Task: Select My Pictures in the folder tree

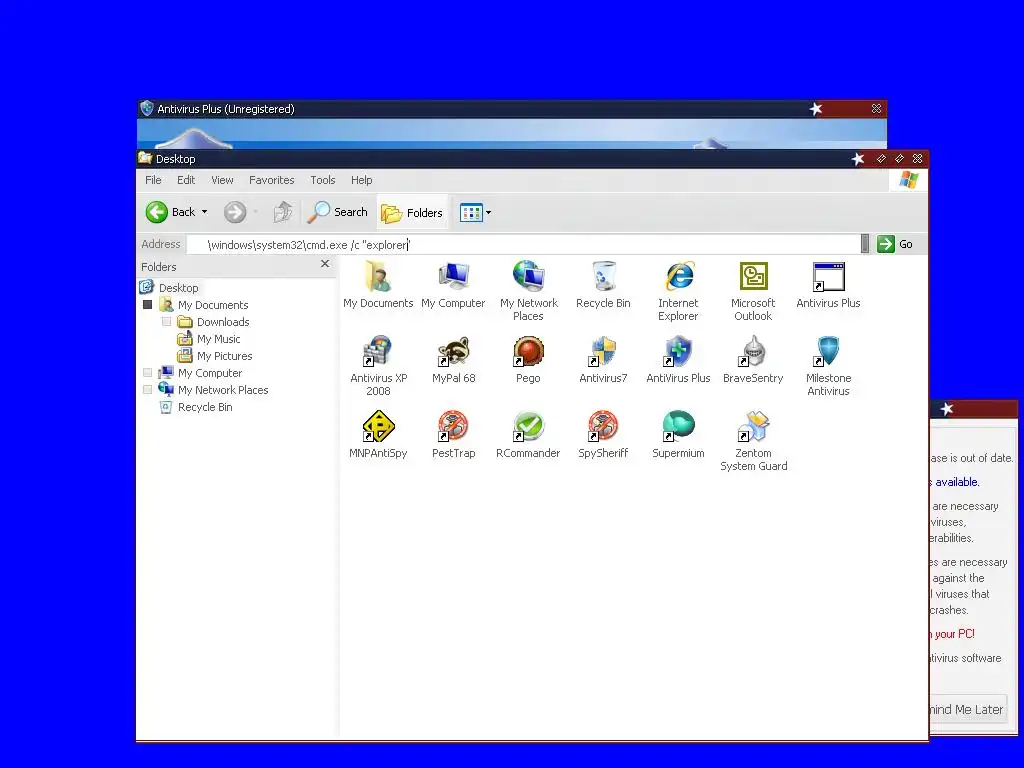Action: (225, 356)
